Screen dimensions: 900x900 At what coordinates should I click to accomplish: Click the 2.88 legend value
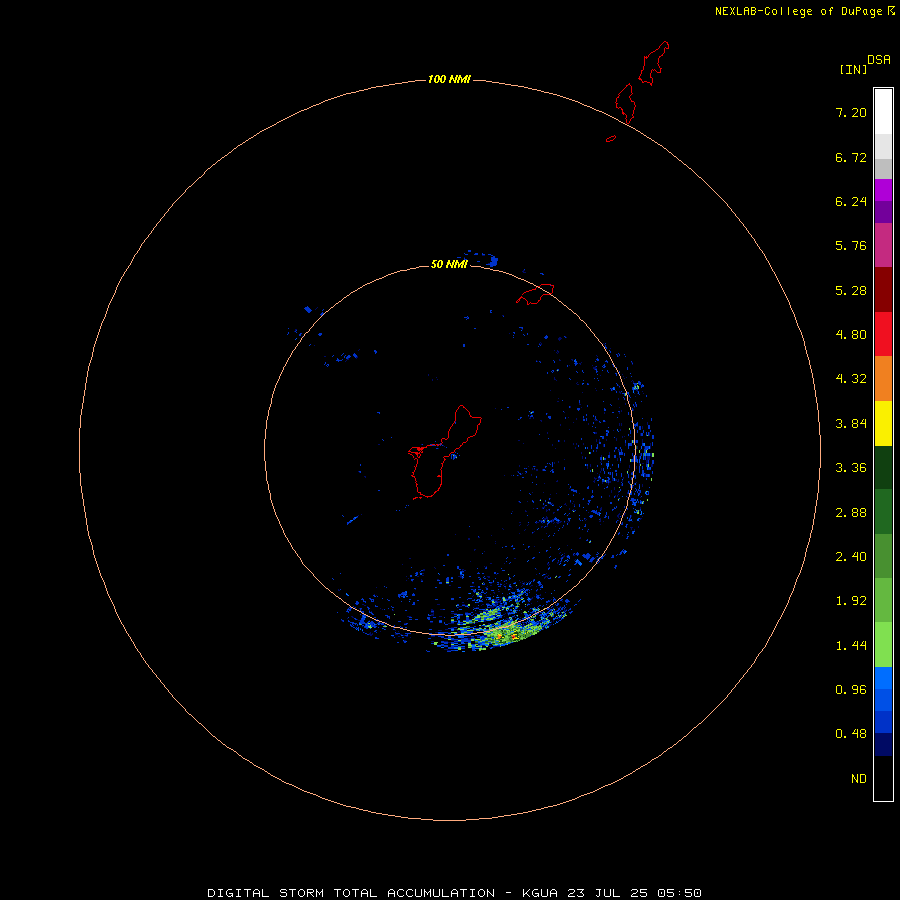(x=851, y=512)
